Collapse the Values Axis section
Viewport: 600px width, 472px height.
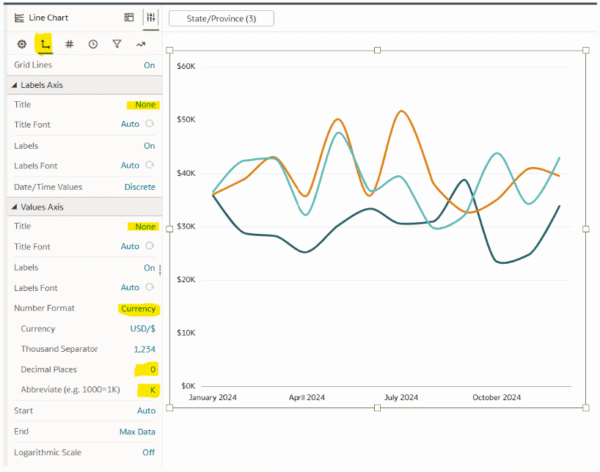point(14,207)
